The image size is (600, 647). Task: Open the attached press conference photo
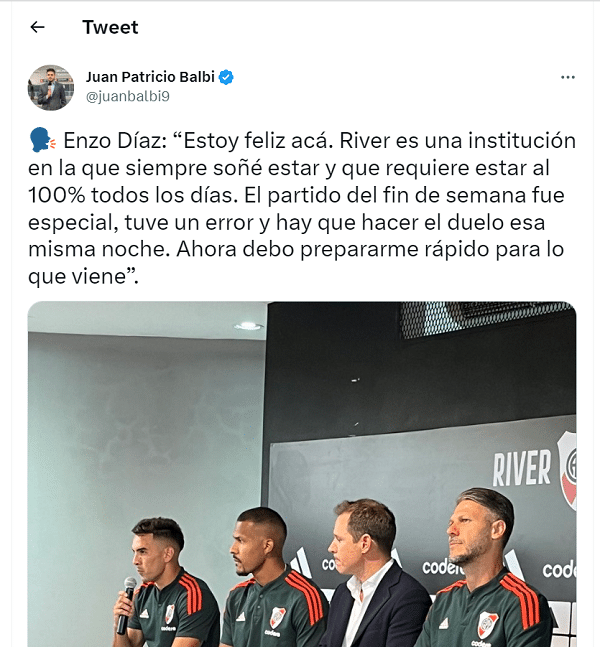[302, 474]
